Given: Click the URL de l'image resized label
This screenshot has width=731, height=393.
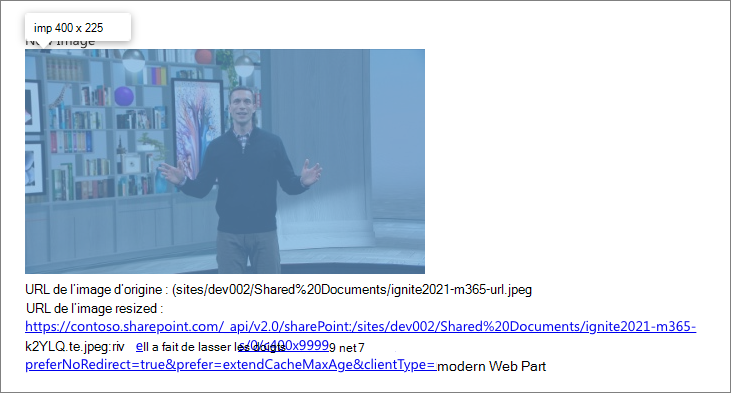Looking at the screenshot, I should point(95,309).
